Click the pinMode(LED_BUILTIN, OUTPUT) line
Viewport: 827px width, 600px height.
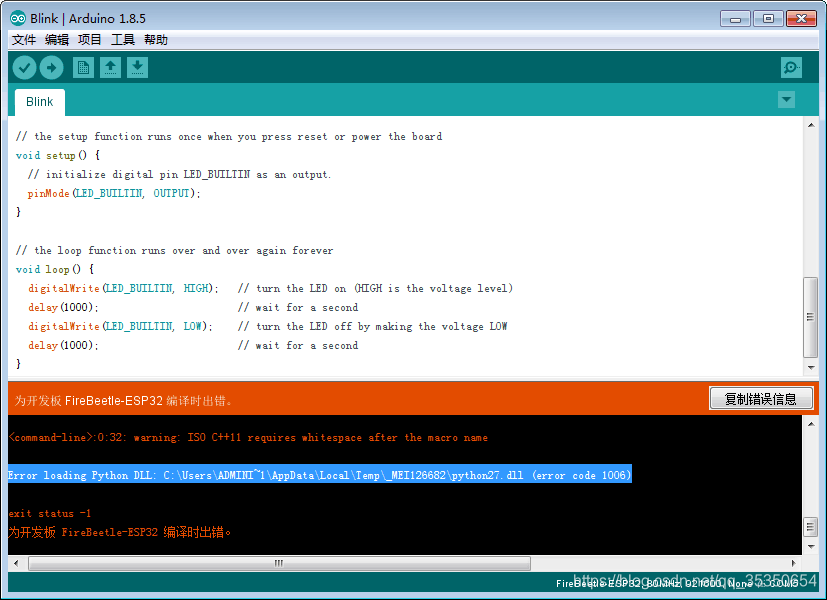(114, 193)
